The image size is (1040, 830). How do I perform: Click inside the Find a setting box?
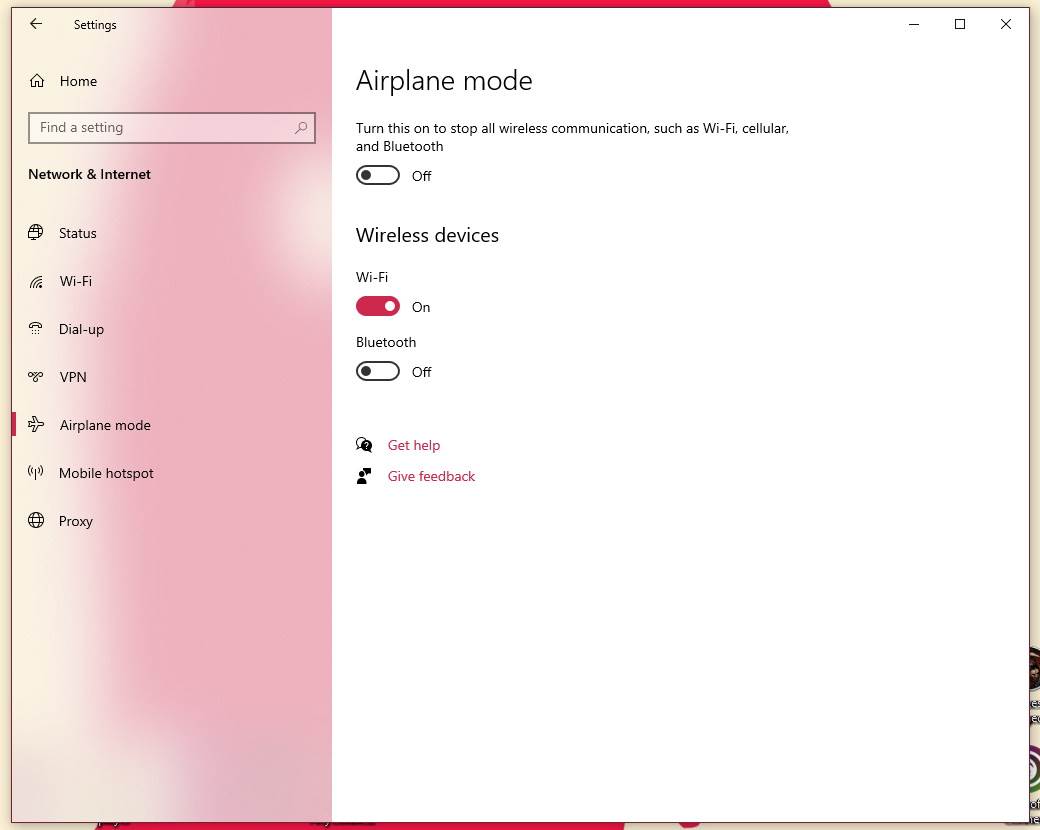click(160, 128)
